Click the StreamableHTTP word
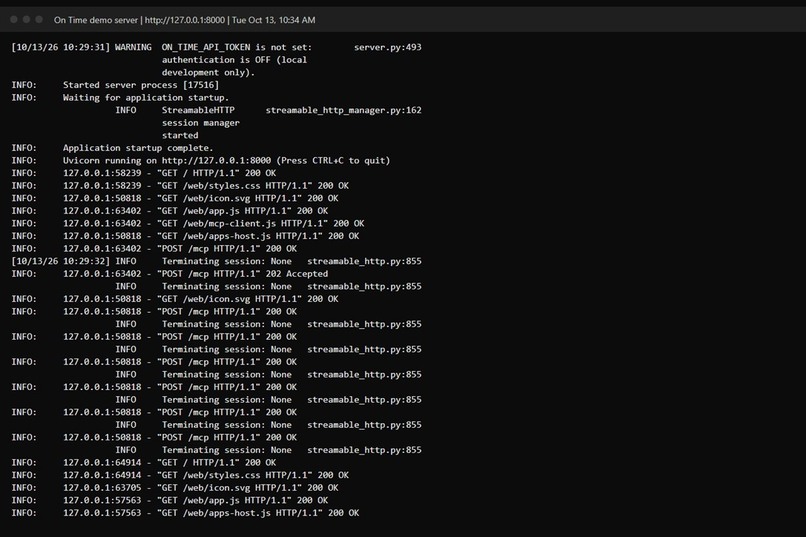806x537 pixels. pyautogui.click(x=198, y=110)
